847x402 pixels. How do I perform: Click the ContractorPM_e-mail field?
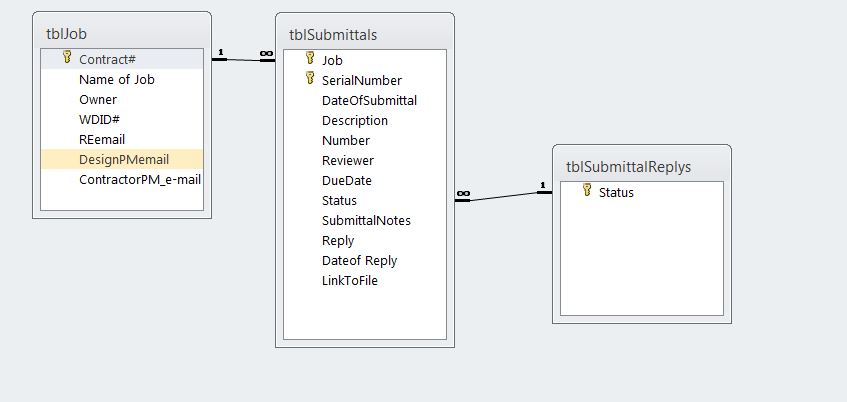[140, 180]
